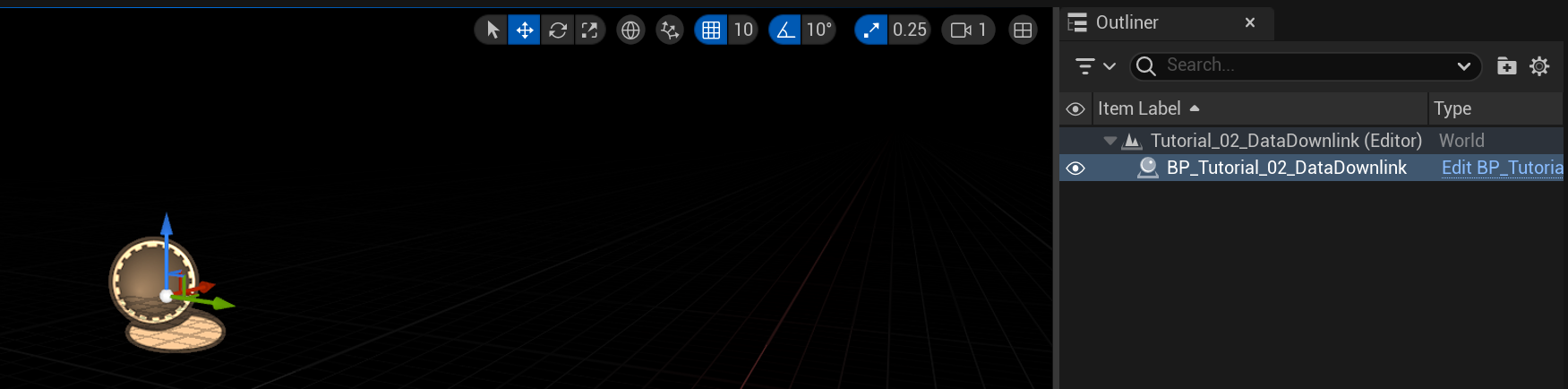The height and width of the screenshot is (389, 1568).
Task: Hide the BP_Tutorial_02_DataDownlink actor
Action: click(x=1075, y=169)
